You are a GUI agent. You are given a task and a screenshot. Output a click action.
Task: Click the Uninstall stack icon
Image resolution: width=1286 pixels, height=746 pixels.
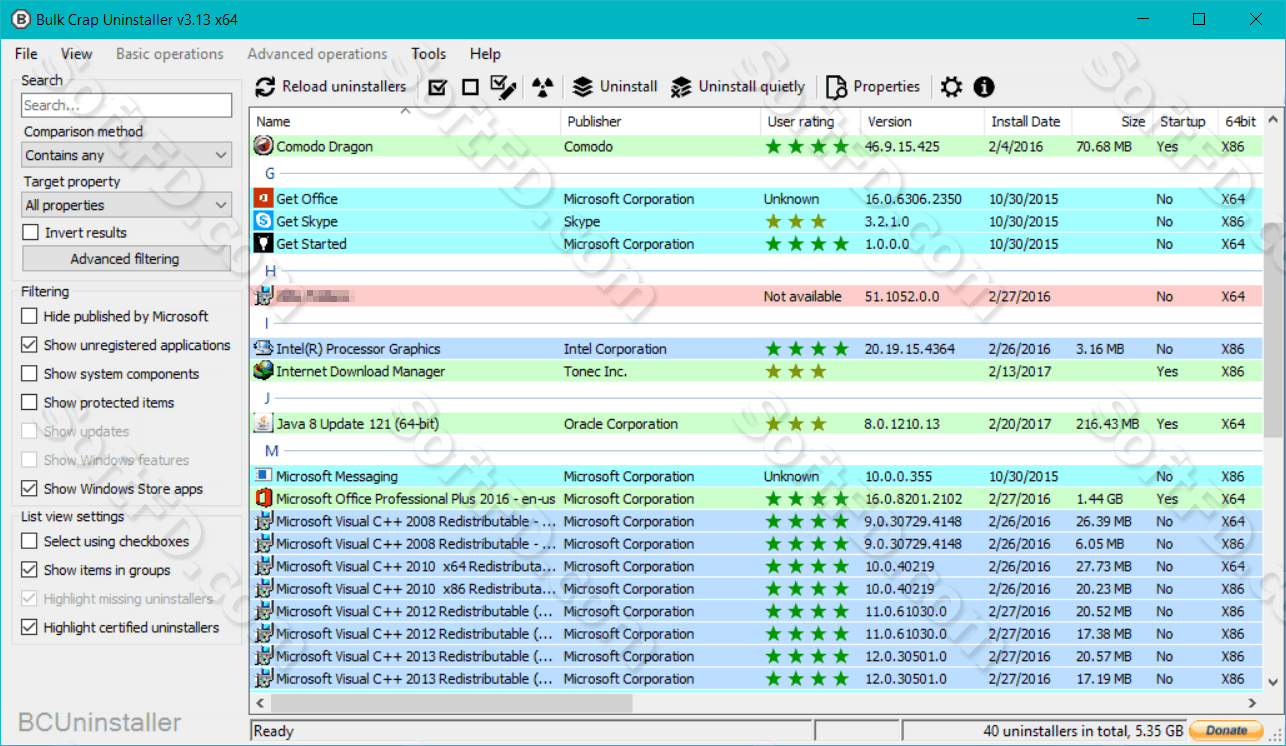(x=583, y=87)
